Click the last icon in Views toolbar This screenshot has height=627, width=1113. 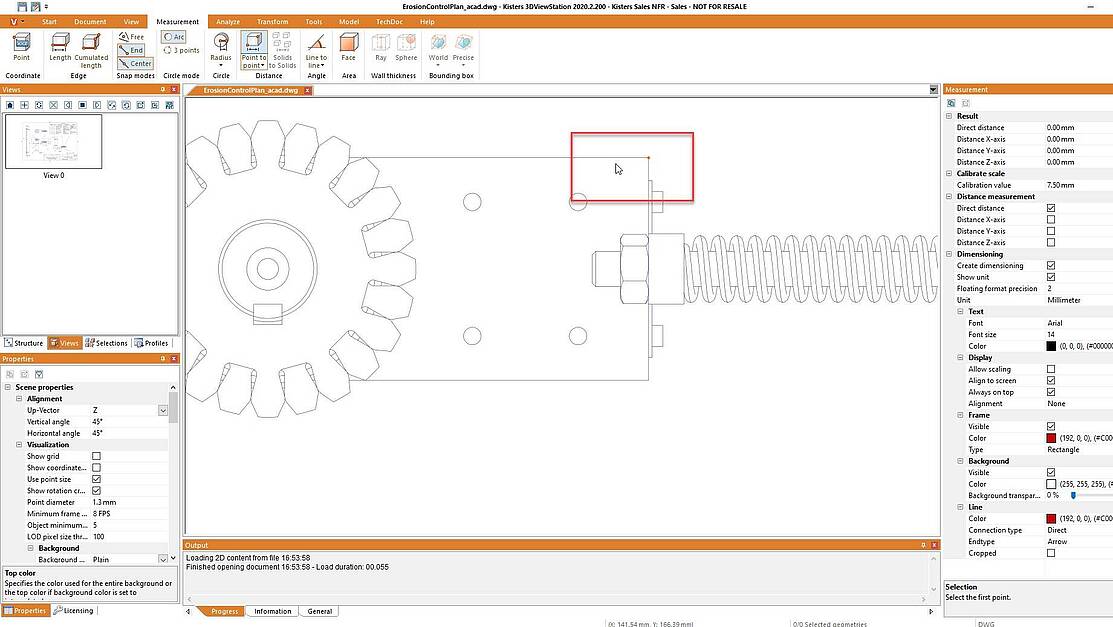coord(170,105)
